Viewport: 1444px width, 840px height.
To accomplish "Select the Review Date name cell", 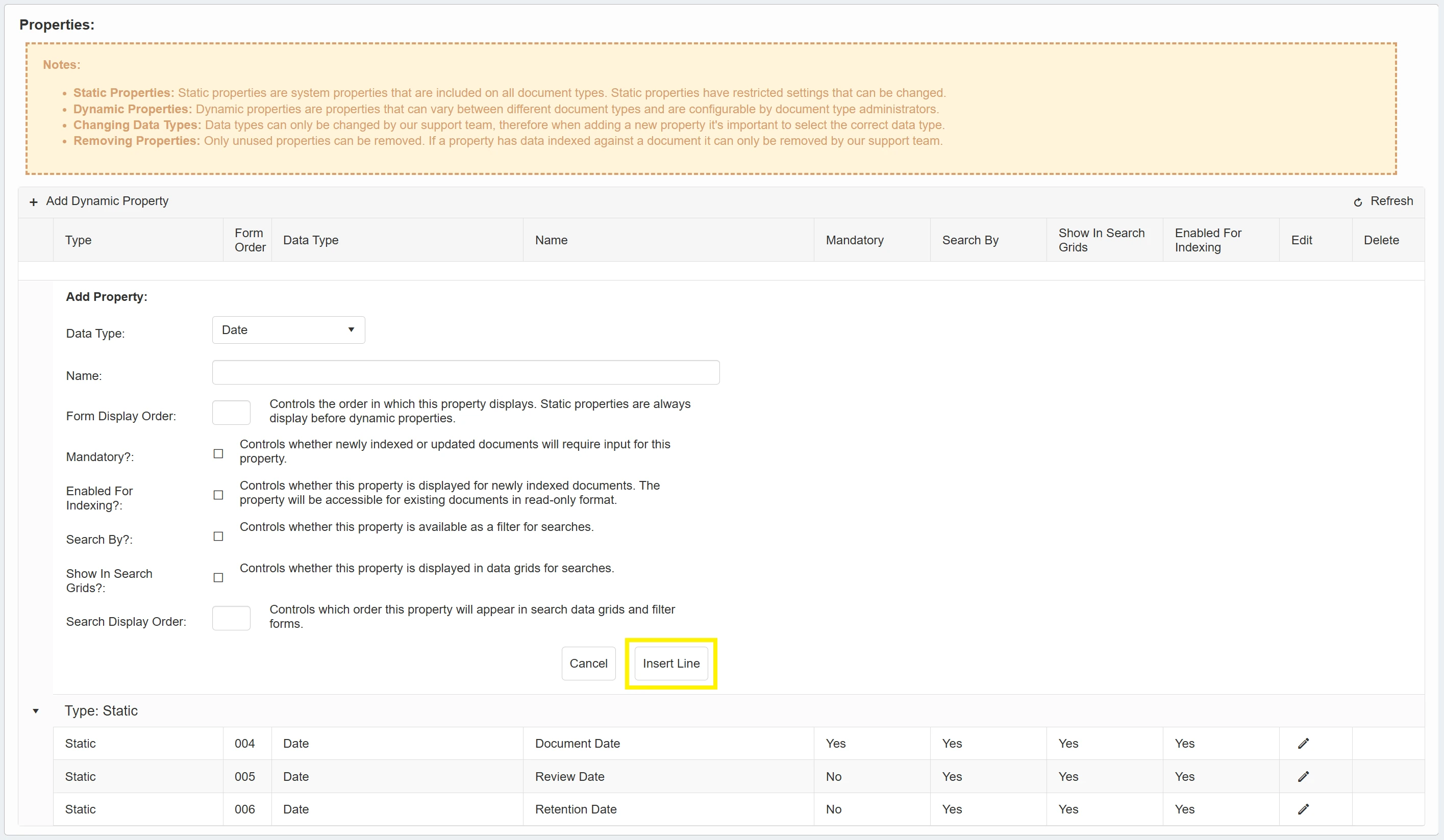I will pos(669,776).
